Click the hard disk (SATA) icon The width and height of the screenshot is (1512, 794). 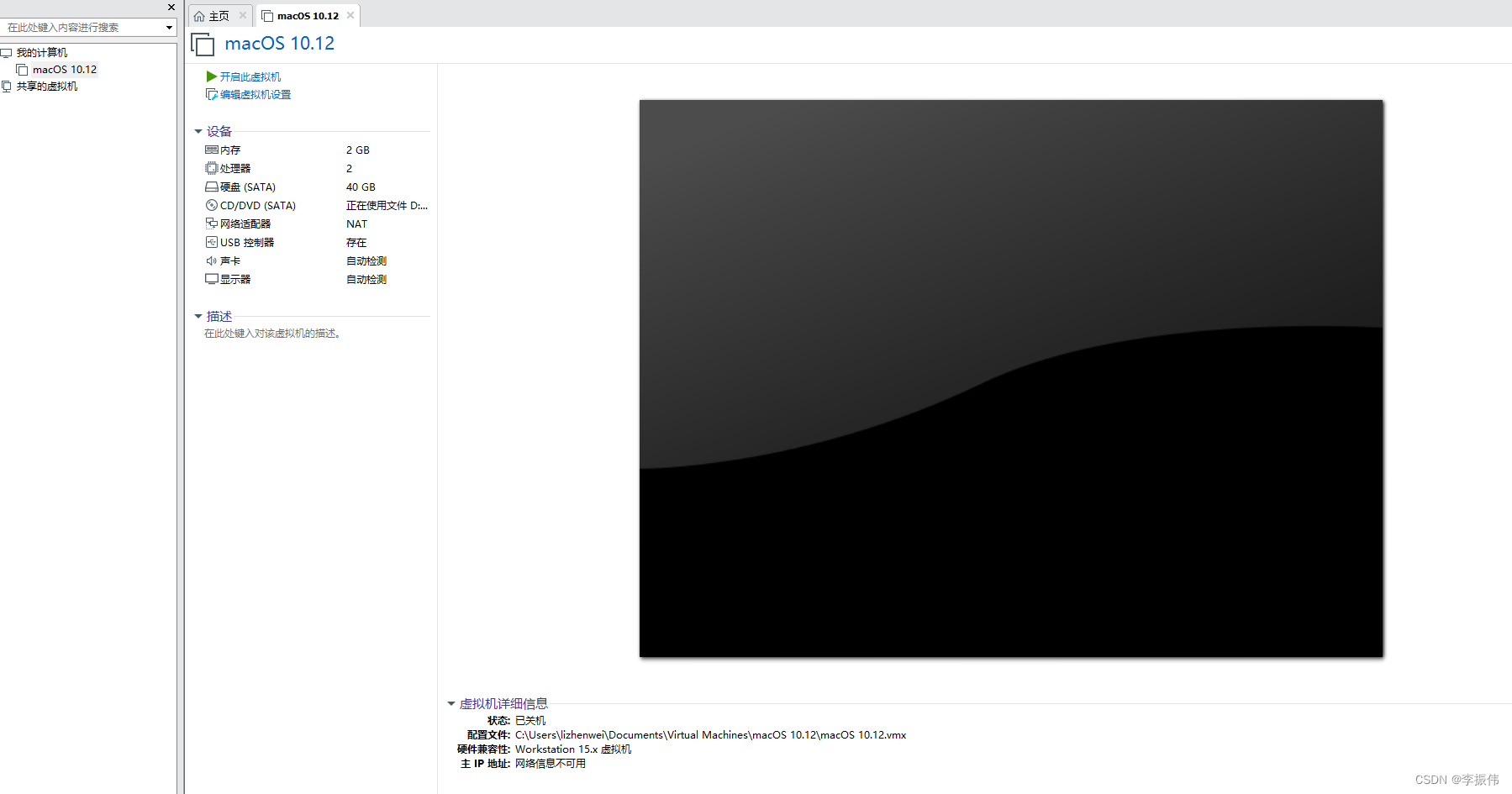[x=212, y=187]
